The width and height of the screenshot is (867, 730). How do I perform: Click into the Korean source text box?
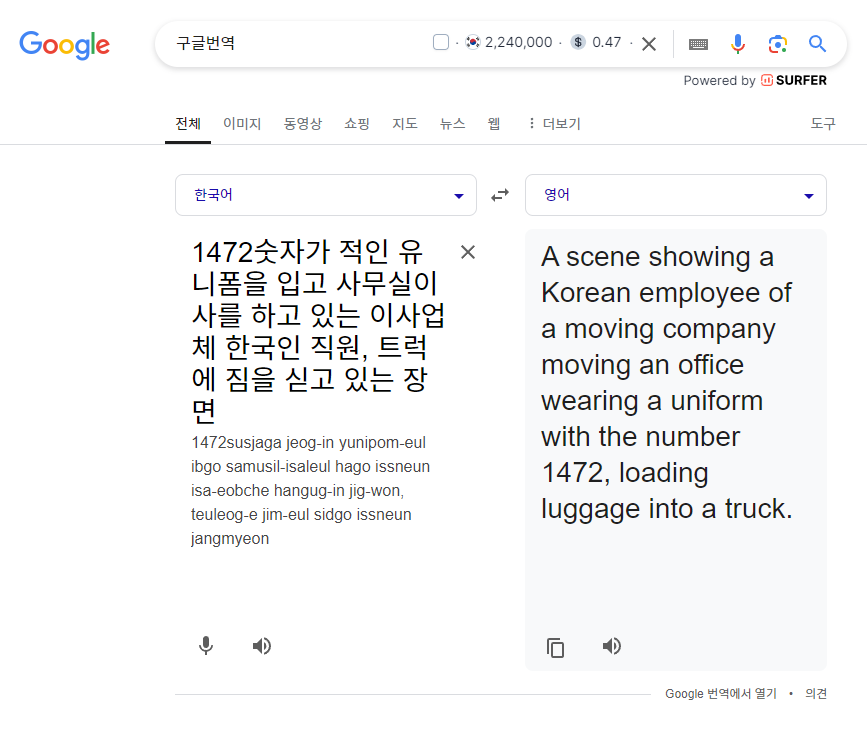click(x=318, y=331)
